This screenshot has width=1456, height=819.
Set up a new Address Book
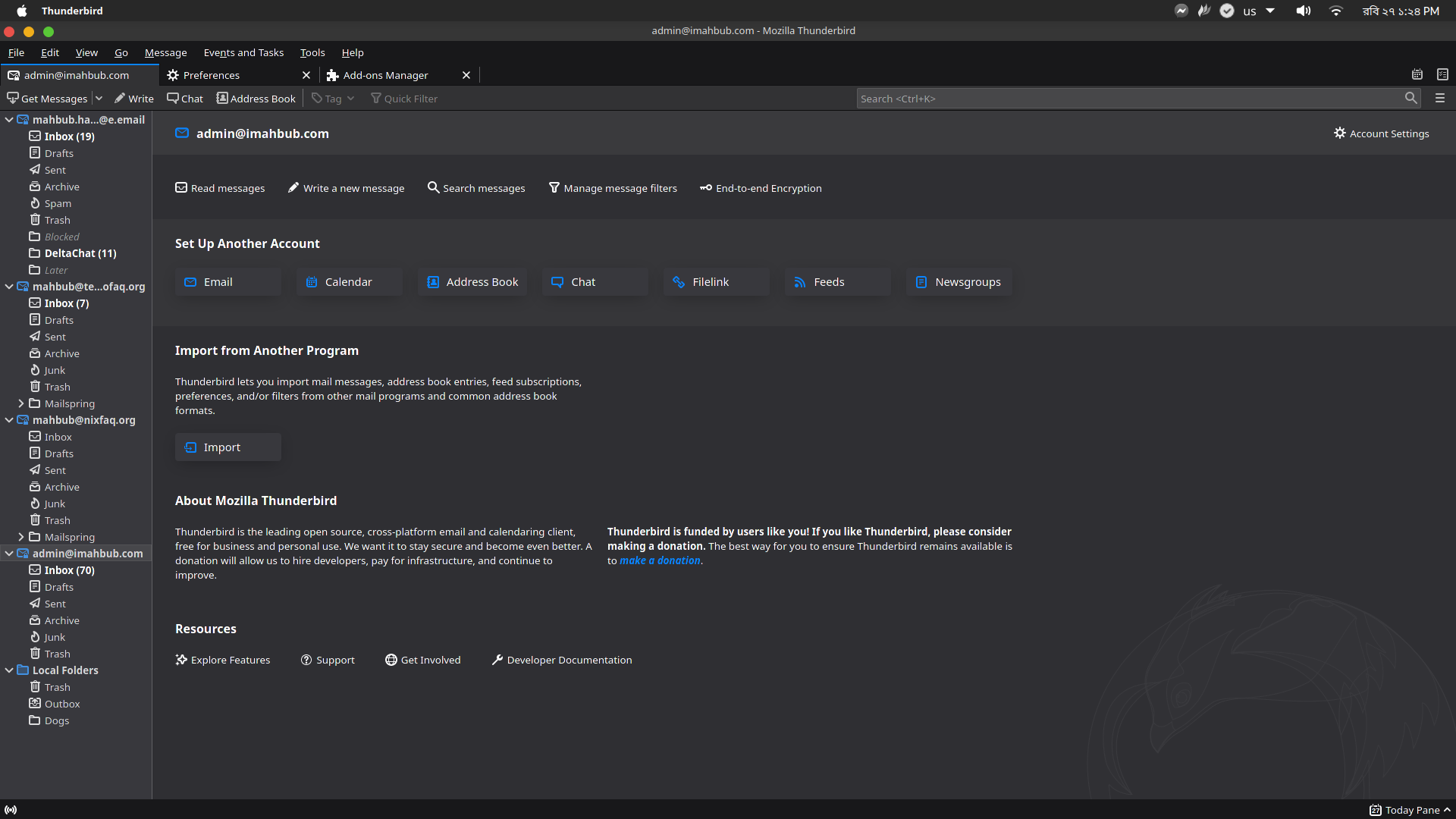[x=472, y=282]
